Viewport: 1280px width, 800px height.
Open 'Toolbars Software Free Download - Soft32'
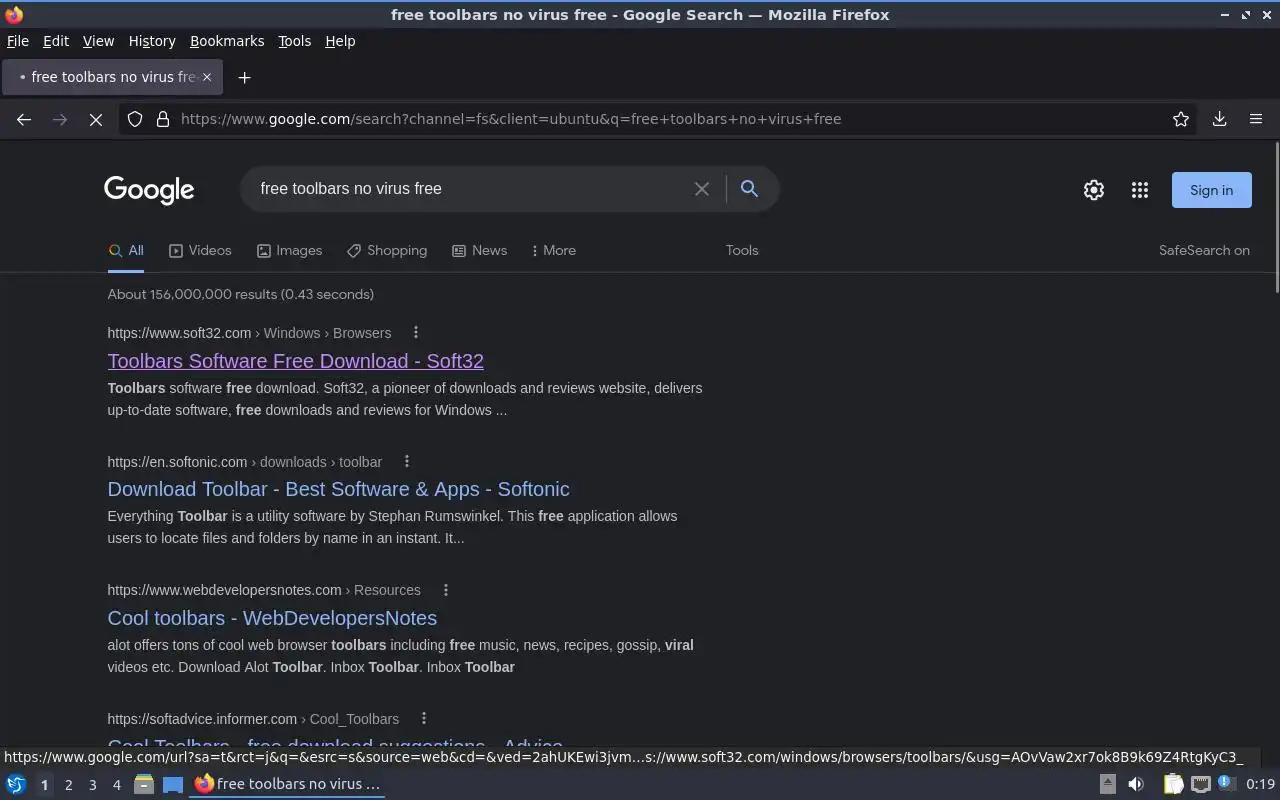click(296, 361)
